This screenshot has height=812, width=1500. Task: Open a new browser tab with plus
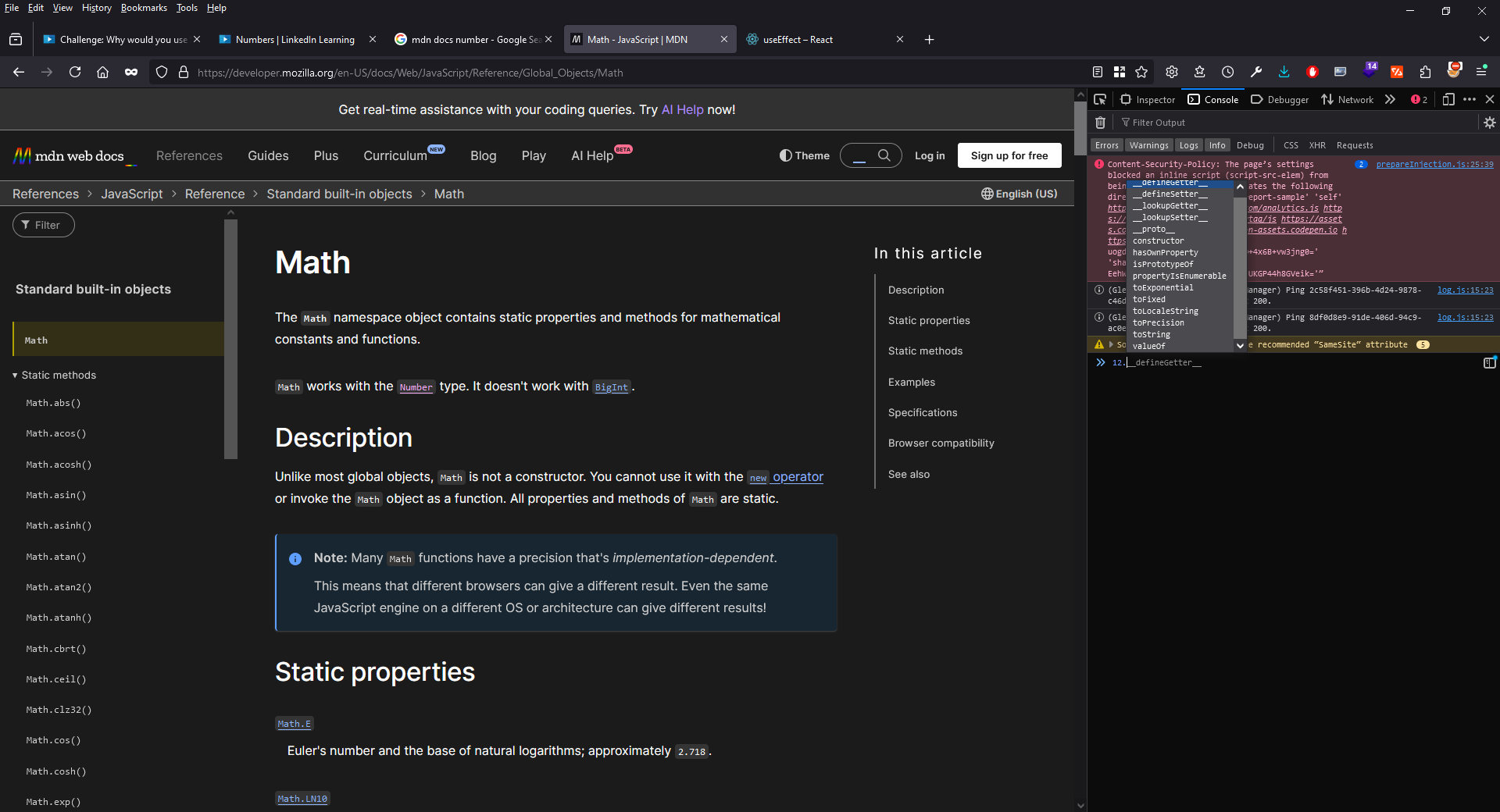(x=929, y=39)
